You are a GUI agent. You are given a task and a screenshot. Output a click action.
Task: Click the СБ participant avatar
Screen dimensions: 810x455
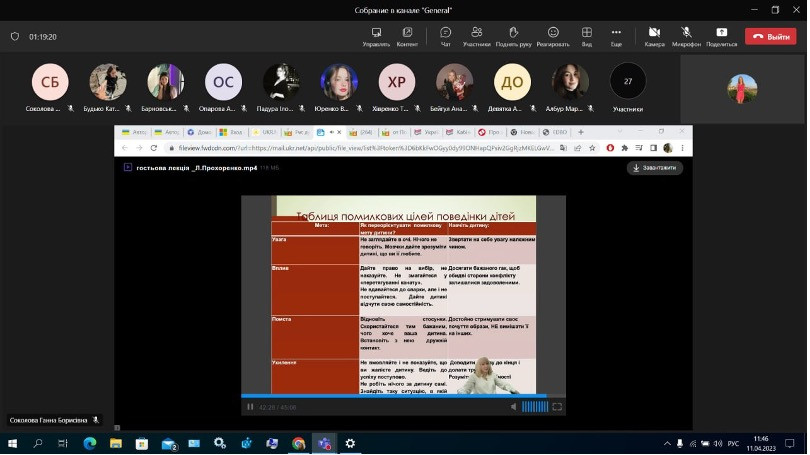(x=50, y=82)
